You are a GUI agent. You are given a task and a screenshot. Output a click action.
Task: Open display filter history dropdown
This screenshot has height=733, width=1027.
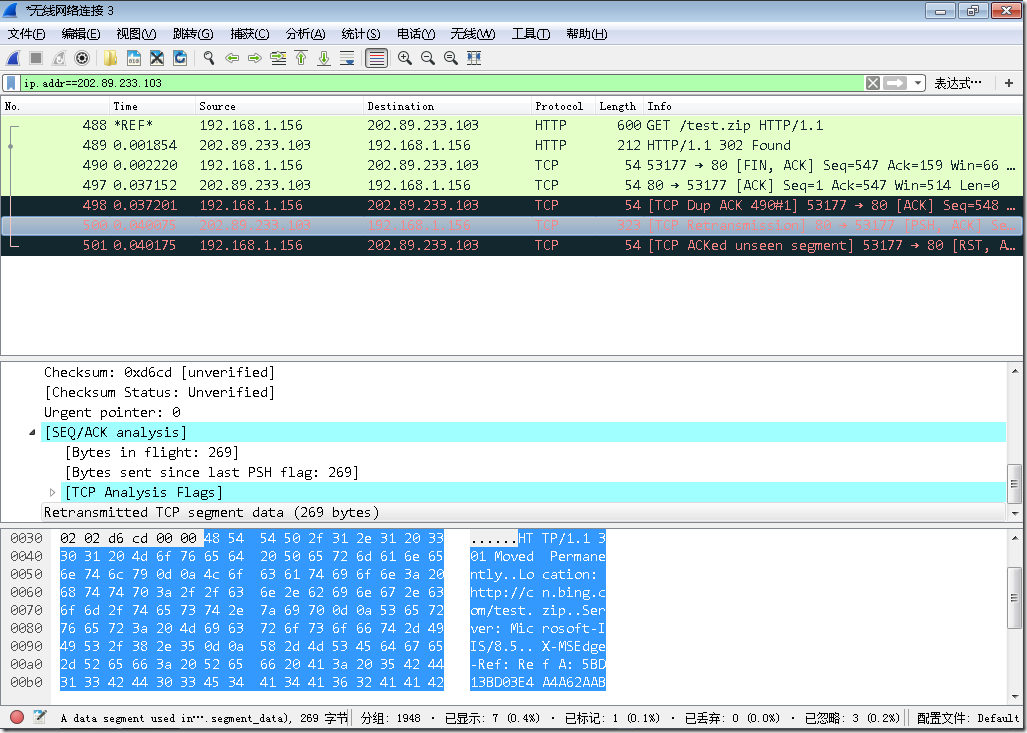pos(918,83)
